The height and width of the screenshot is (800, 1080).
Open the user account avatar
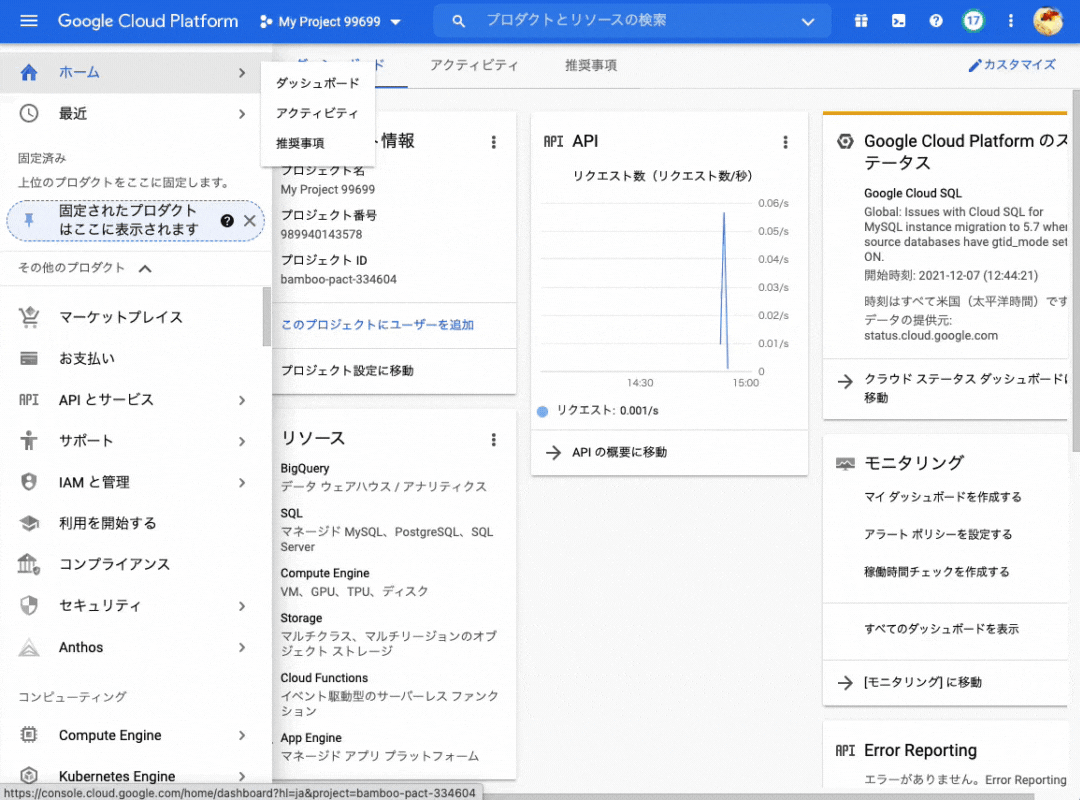1048,21
